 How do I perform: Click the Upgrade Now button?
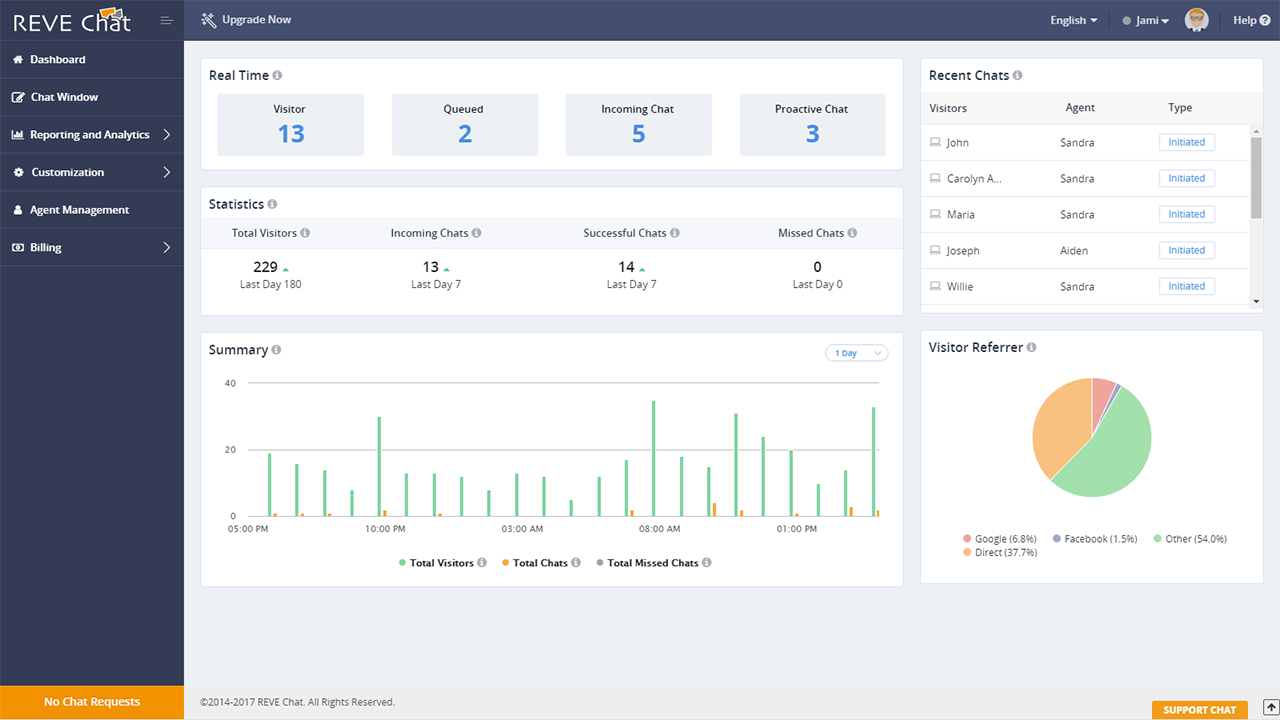pyautogui.click(x=245, y=19)
